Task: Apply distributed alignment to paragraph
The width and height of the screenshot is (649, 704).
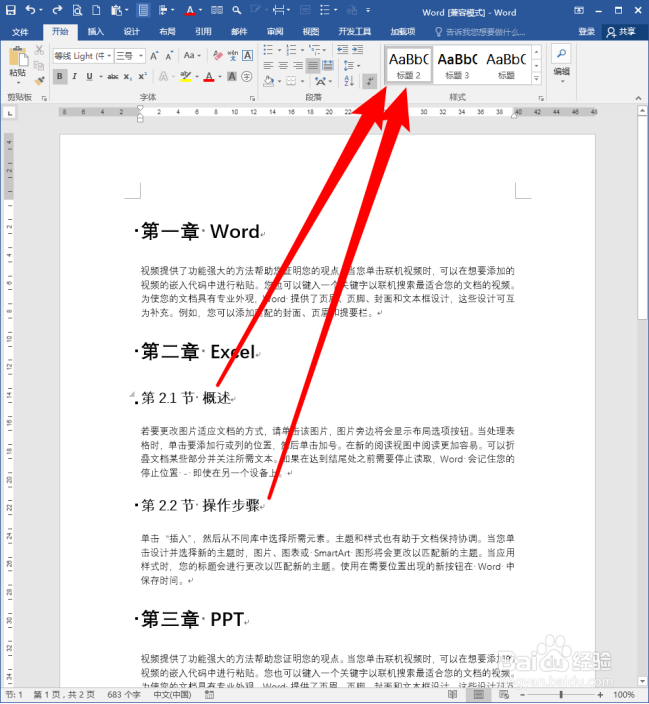Action: coord(328,66)
